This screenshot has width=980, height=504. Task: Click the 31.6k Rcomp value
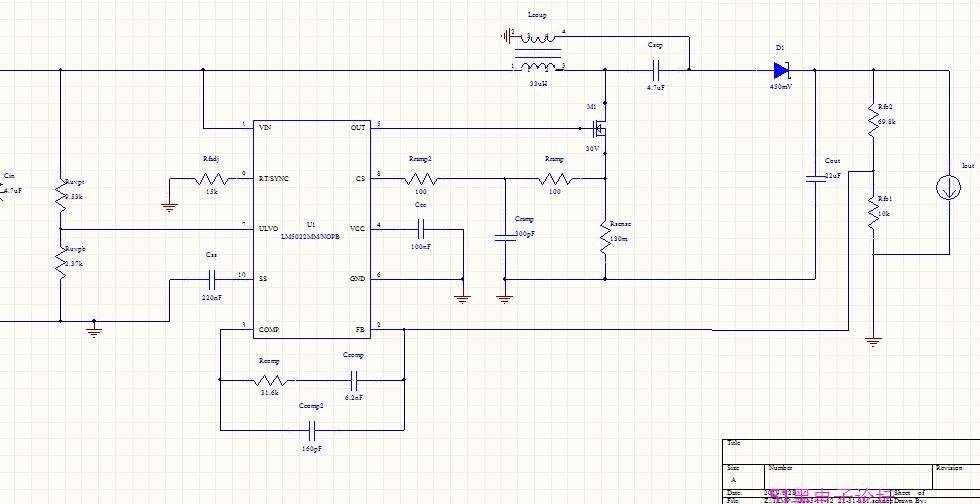[x=270, y=393]
